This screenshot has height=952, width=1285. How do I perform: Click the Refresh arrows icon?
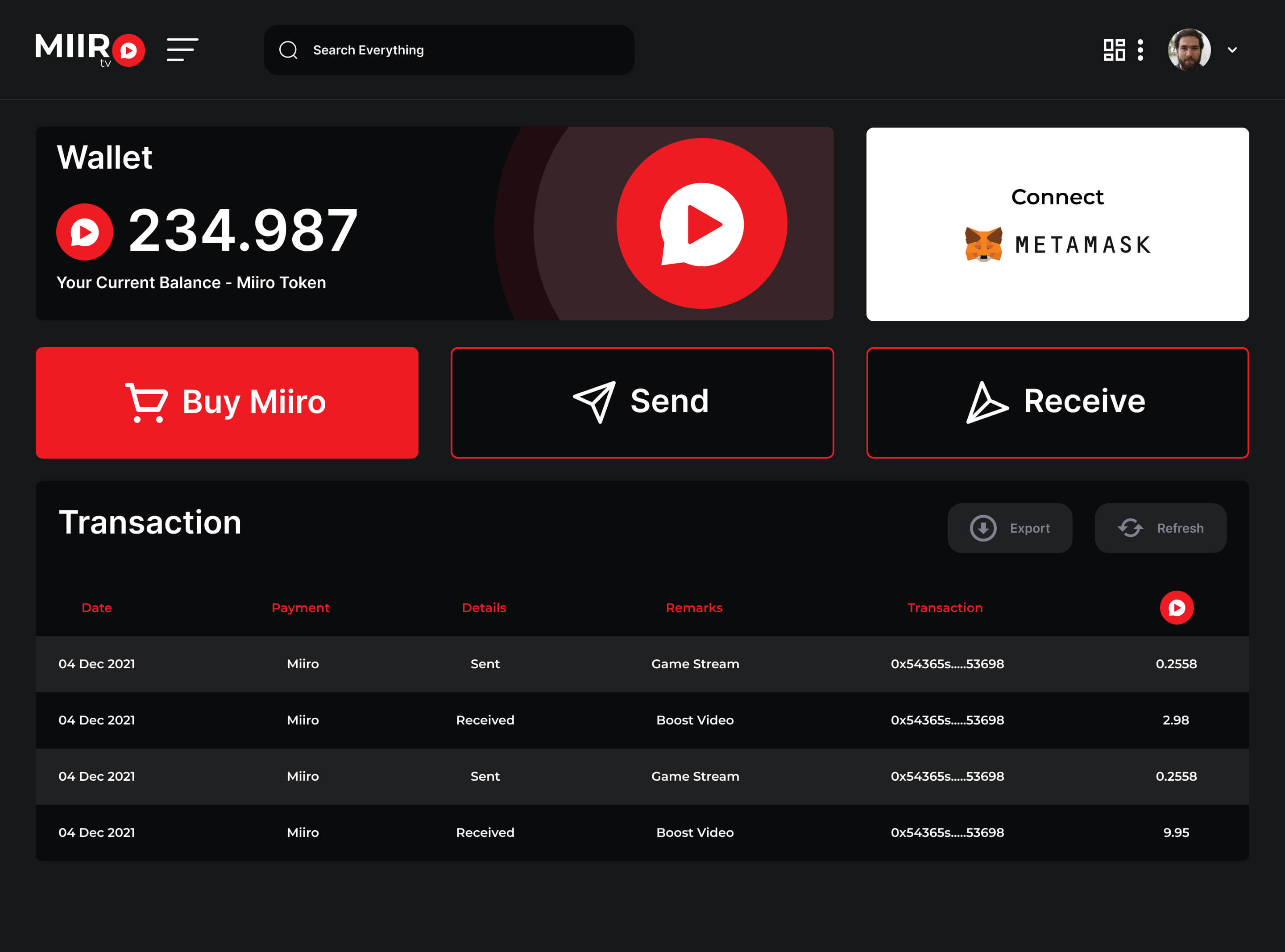pos(1130,528)
